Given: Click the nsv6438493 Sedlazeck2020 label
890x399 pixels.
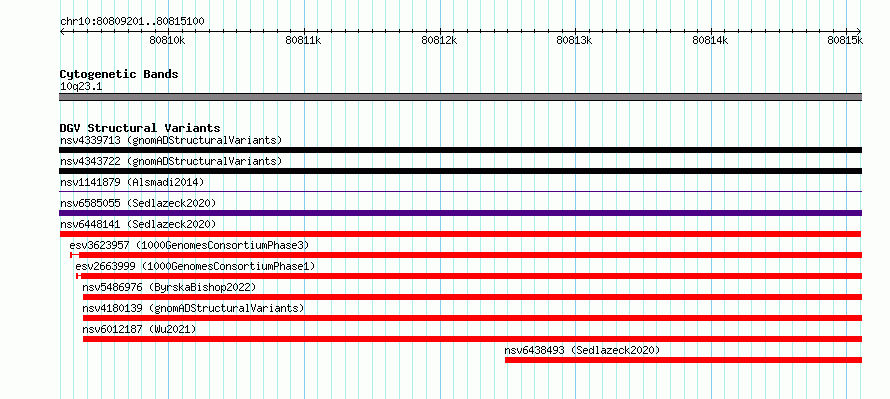Looking at the screenshot, I should click(582, 350).
